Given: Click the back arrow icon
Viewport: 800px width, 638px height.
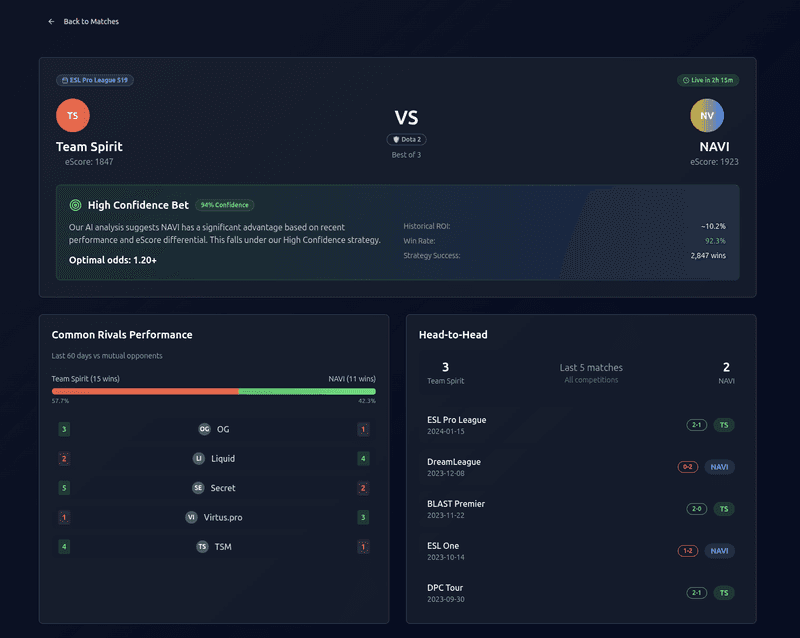Looking at the screenshot, I should click(x=51, y=21).
